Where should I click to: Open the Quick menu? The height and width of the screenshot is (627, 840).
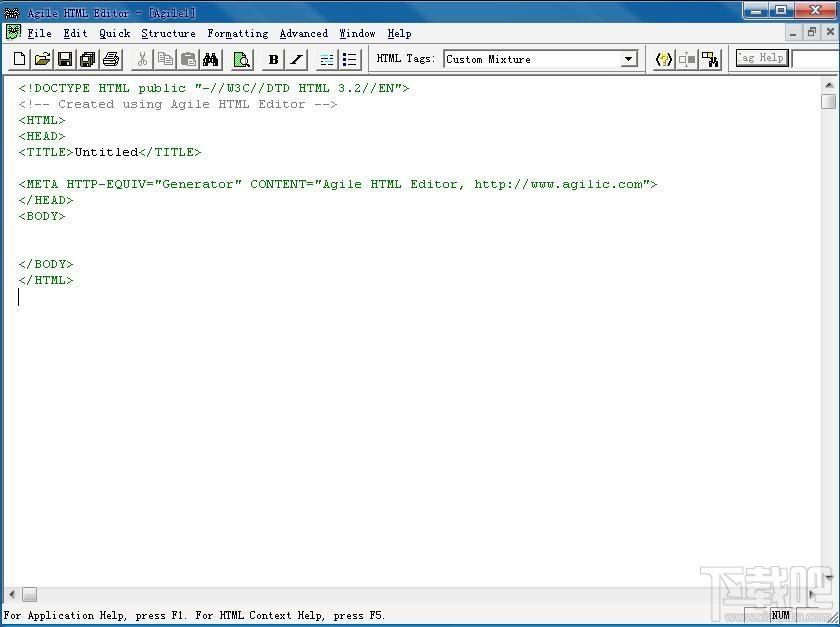tap(115, 33)
